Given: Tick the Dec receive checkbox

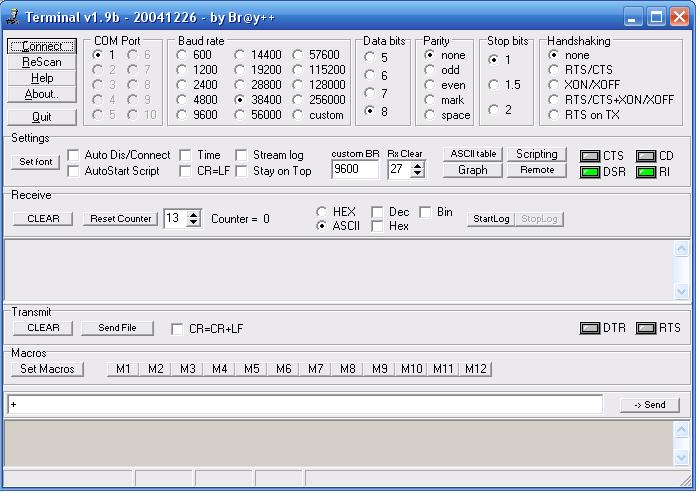Looking at the screenshot, I should click(377, 212).
